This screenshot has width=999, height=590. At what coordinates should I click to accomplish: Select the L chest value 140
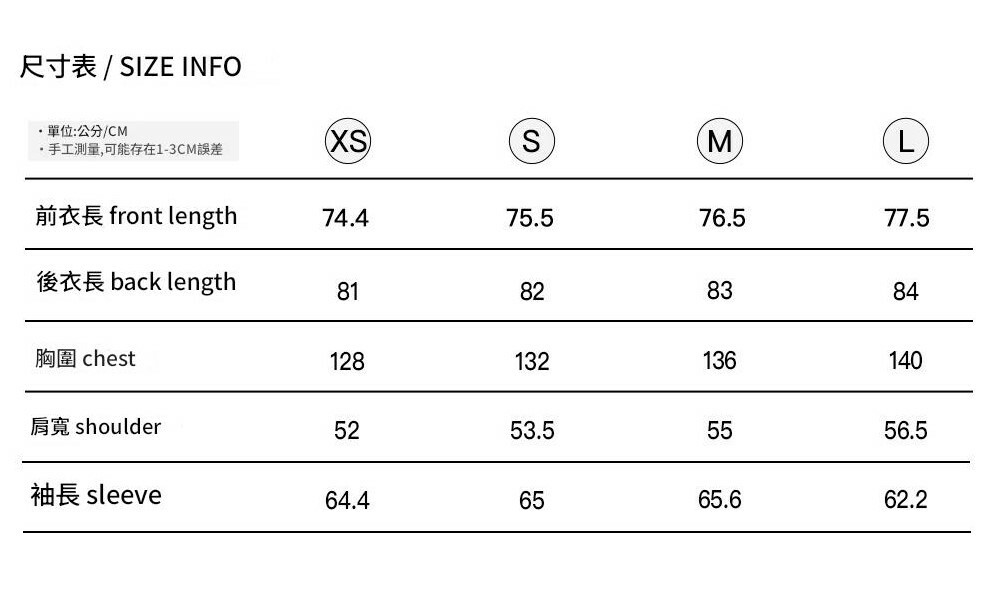coord(905,360)
